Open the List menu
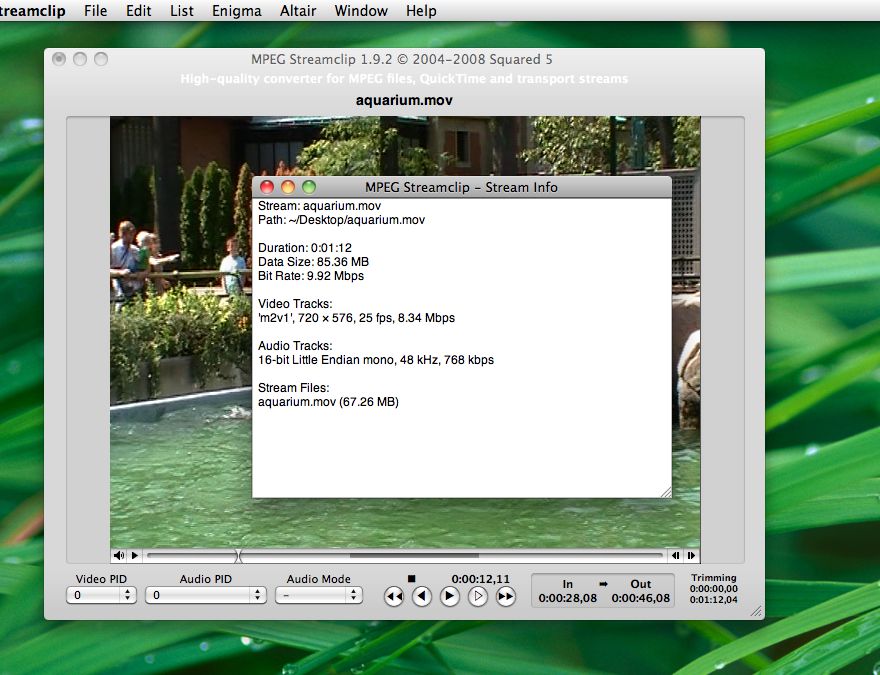 click(x=182, y=11)
